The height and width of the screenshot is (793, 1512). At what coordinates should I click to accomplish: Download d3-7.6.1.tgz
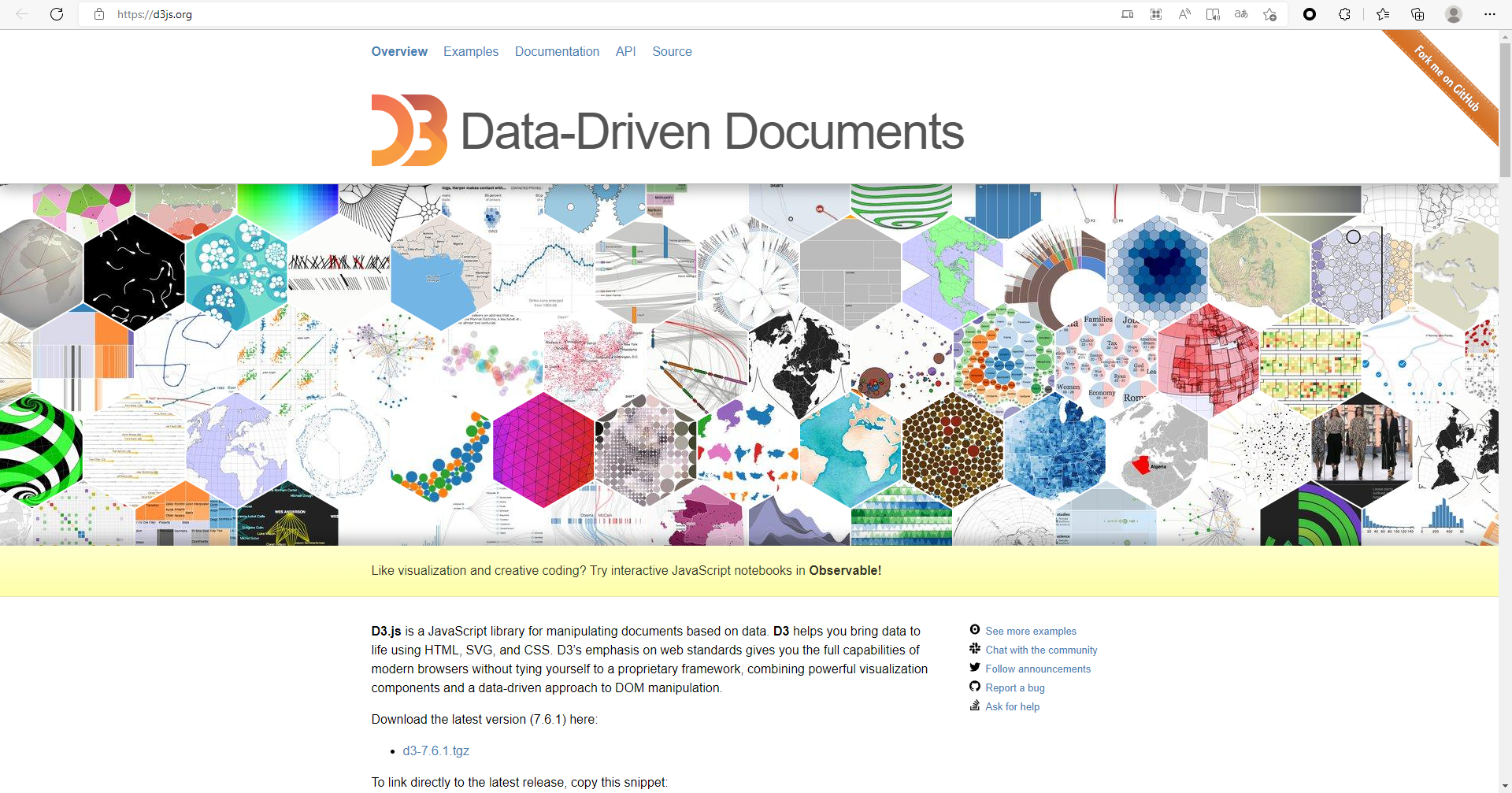[435, 750]
